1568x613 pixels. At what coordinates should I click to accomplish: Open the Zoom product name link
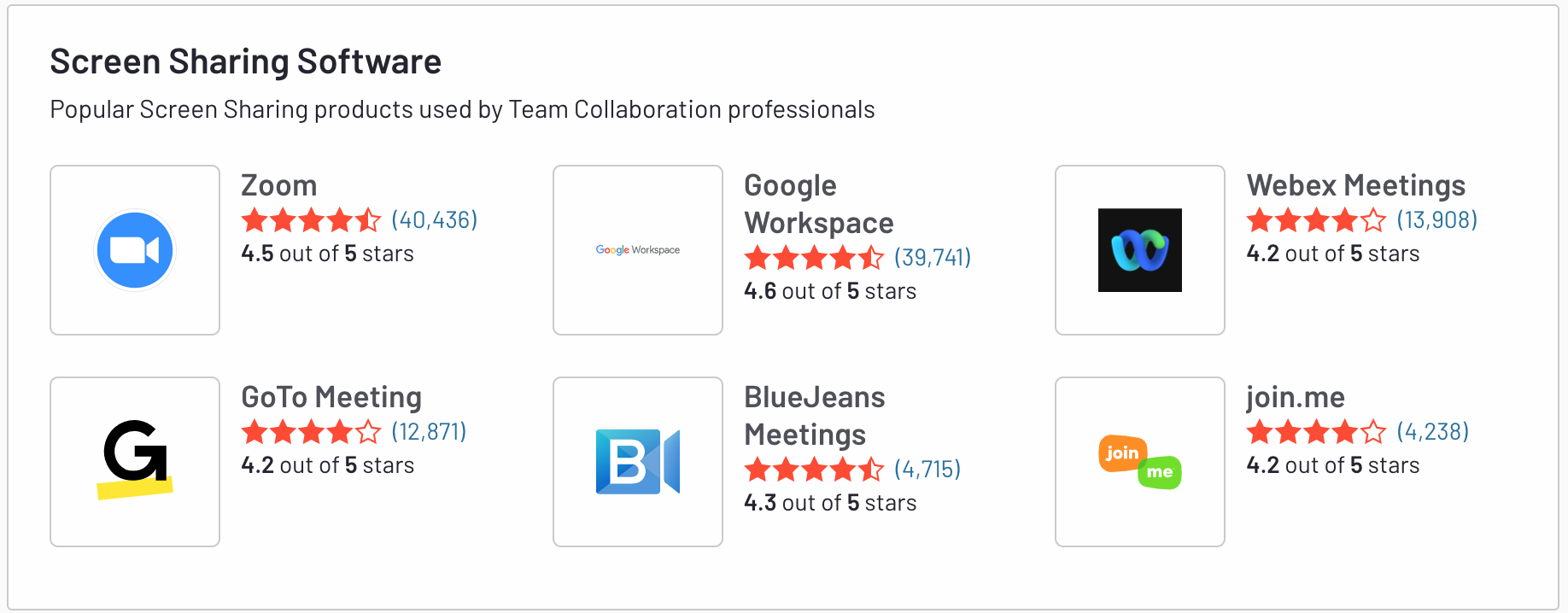[278, 184]
